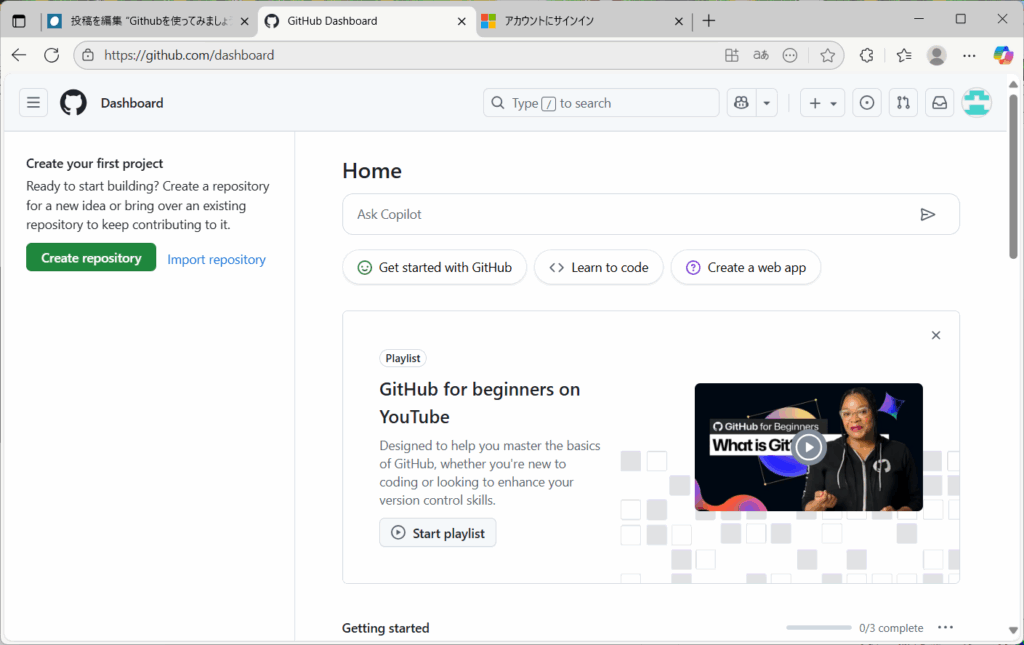1024x645 pixels.
Task: Click the Start playlist button
Action: coord(437,533)
